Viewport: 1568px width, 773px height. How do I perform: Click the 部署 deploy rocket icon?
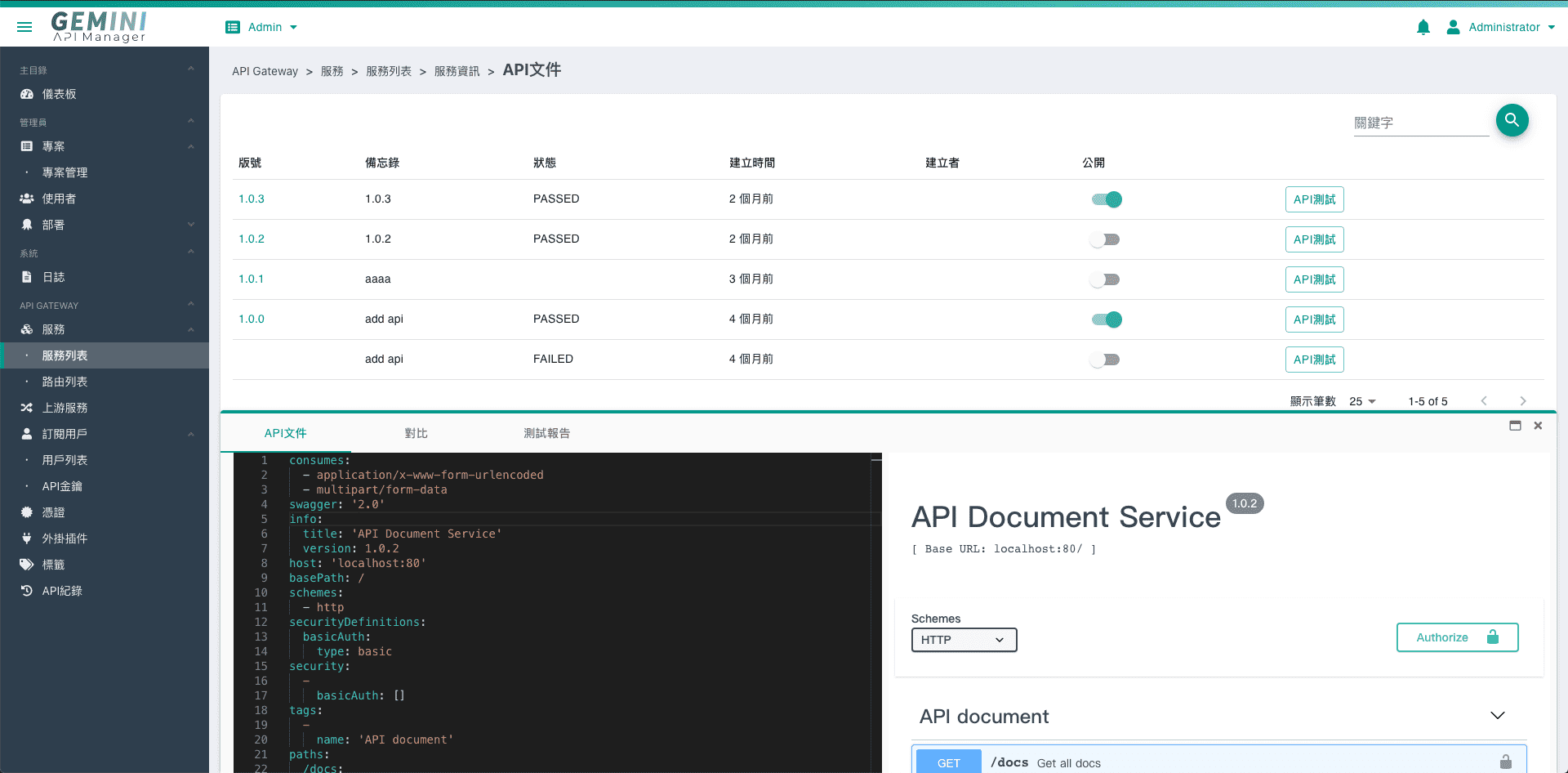coord(27,225)
